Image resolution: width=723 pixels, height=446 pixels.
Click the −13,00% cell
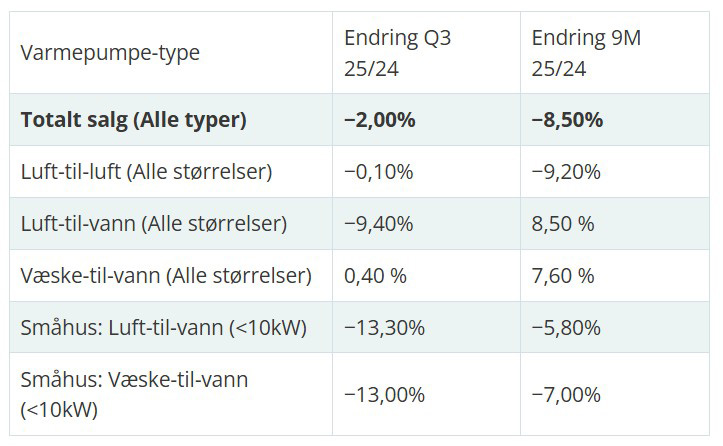point(384,394)
